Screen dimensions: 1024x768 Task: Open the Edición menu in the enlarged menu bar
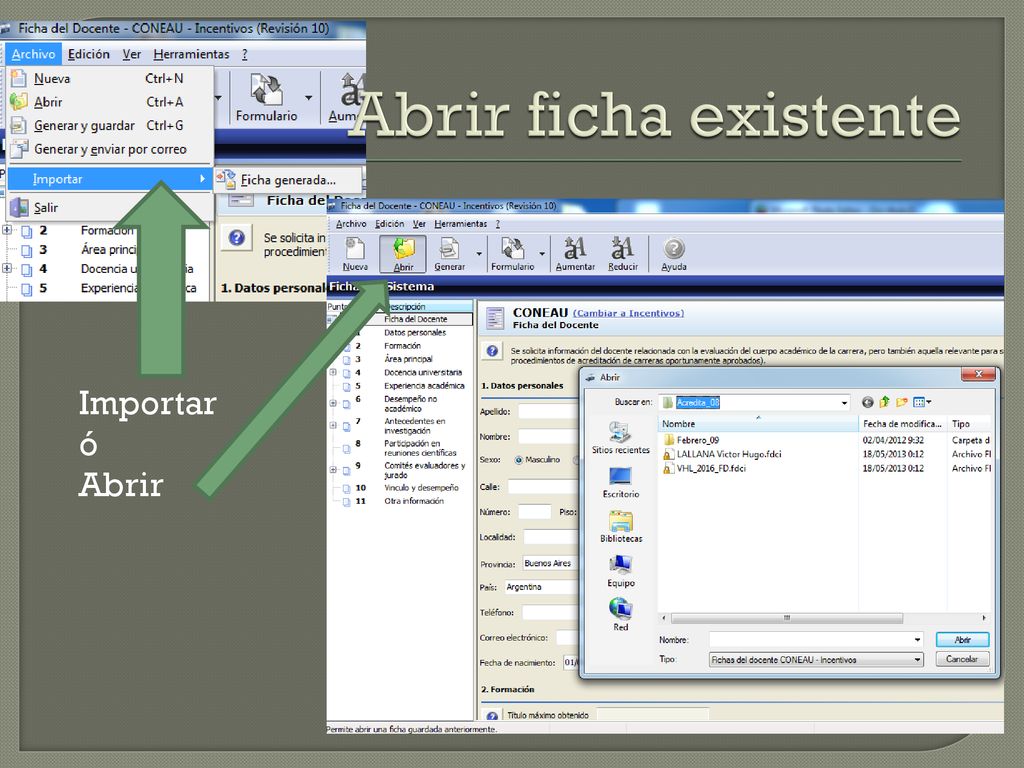[x=89, y=54]
